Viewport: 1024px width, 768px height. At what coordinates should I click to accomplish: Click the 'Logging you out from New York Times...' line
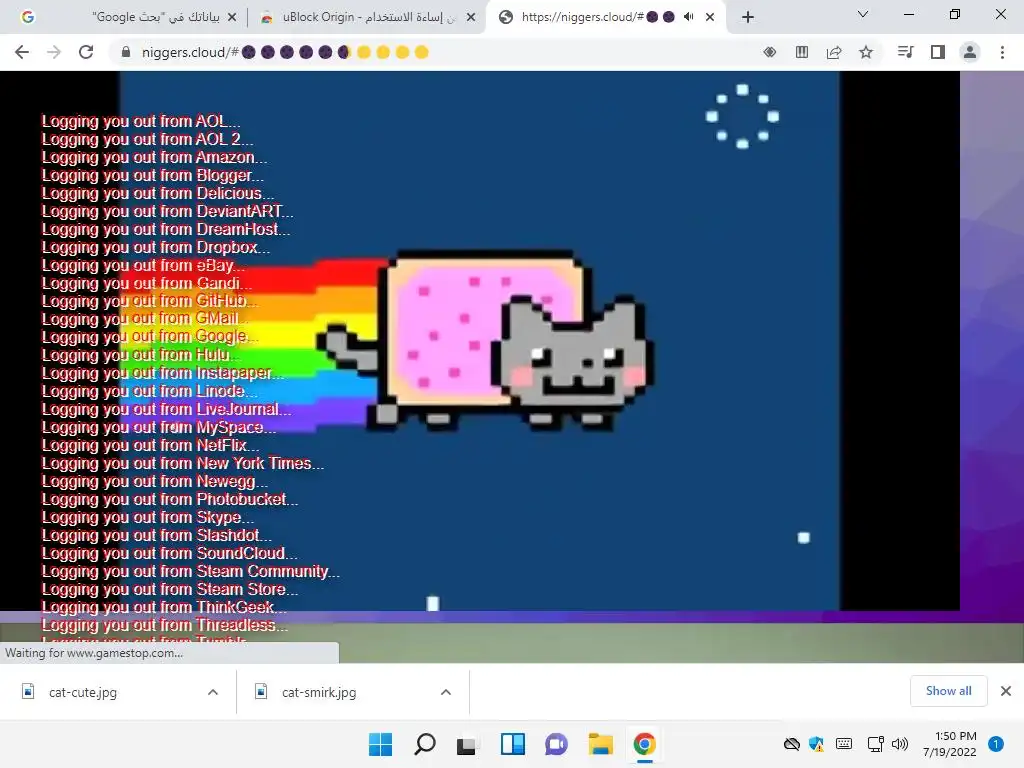pyautogui.click(x=183, y=464)
